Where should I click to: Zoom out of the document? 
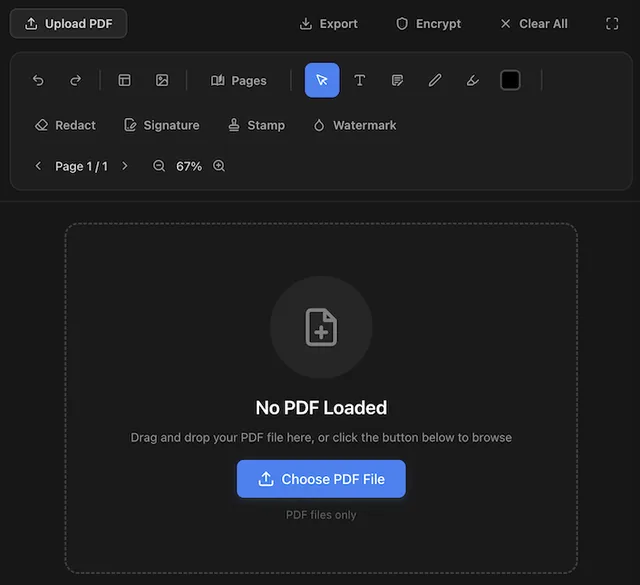pyautogui.click(x=159, y=166)
